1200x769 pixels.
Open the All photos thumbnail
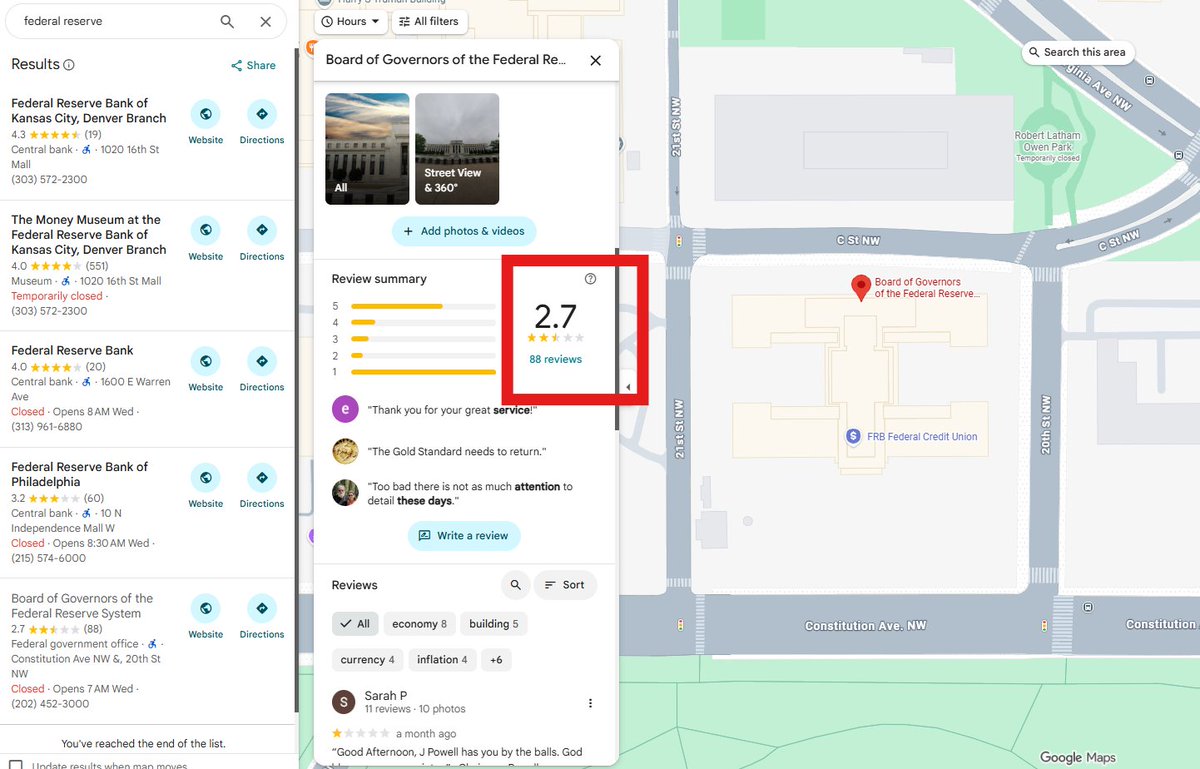[x=367, y=149]
